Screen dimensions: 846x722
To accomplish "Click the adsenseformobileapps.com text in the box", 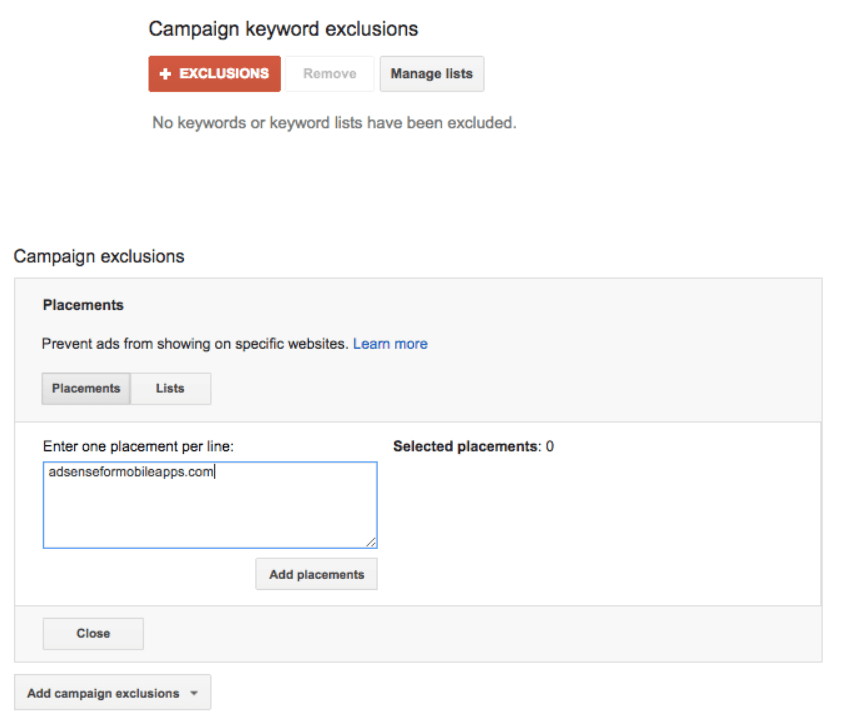I will click(131, 472).
